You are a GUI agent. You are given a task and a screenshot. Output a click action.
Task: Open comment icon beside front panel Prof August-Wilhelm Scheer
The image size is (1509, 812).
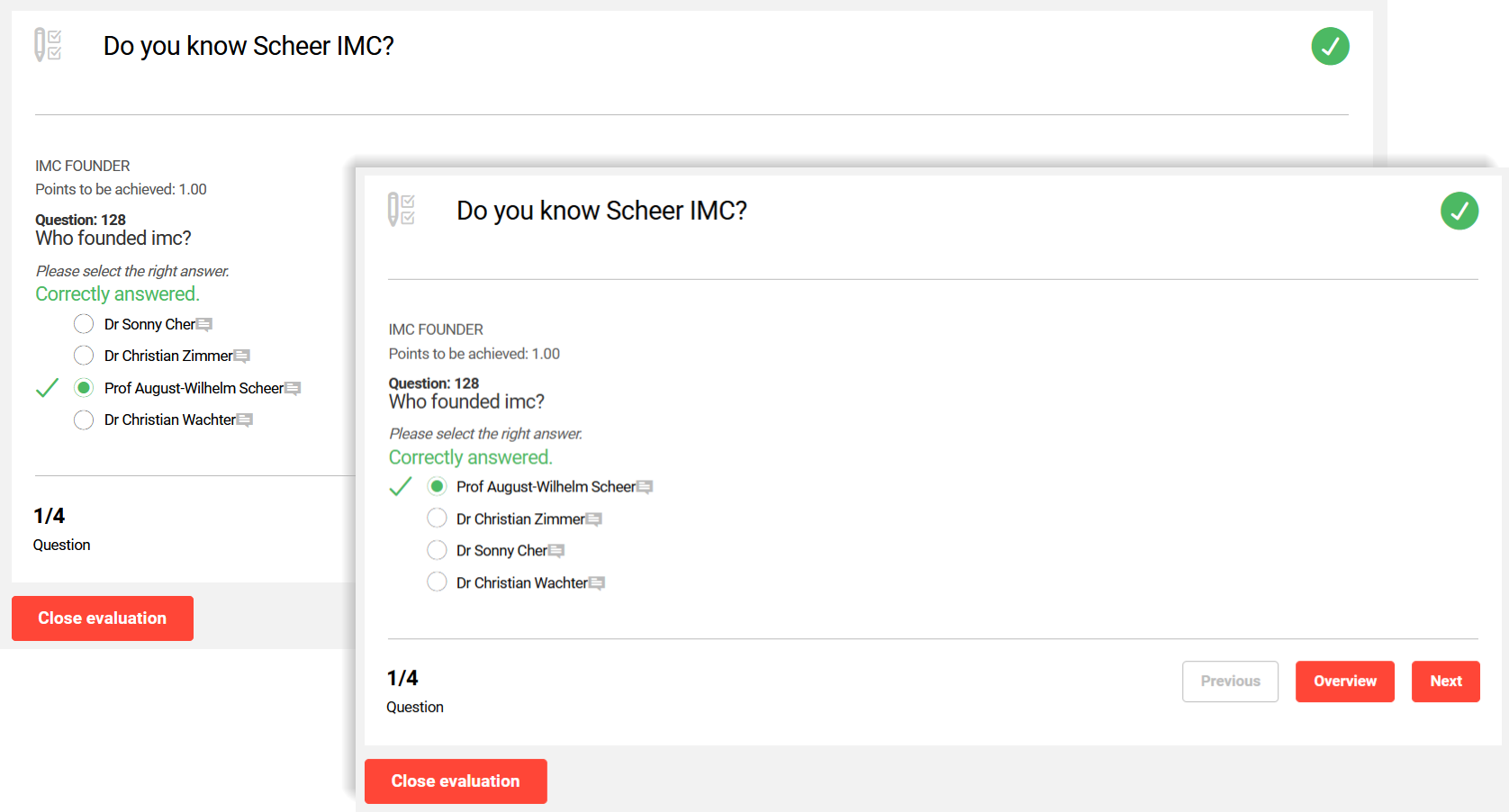(x=645, y=487)
